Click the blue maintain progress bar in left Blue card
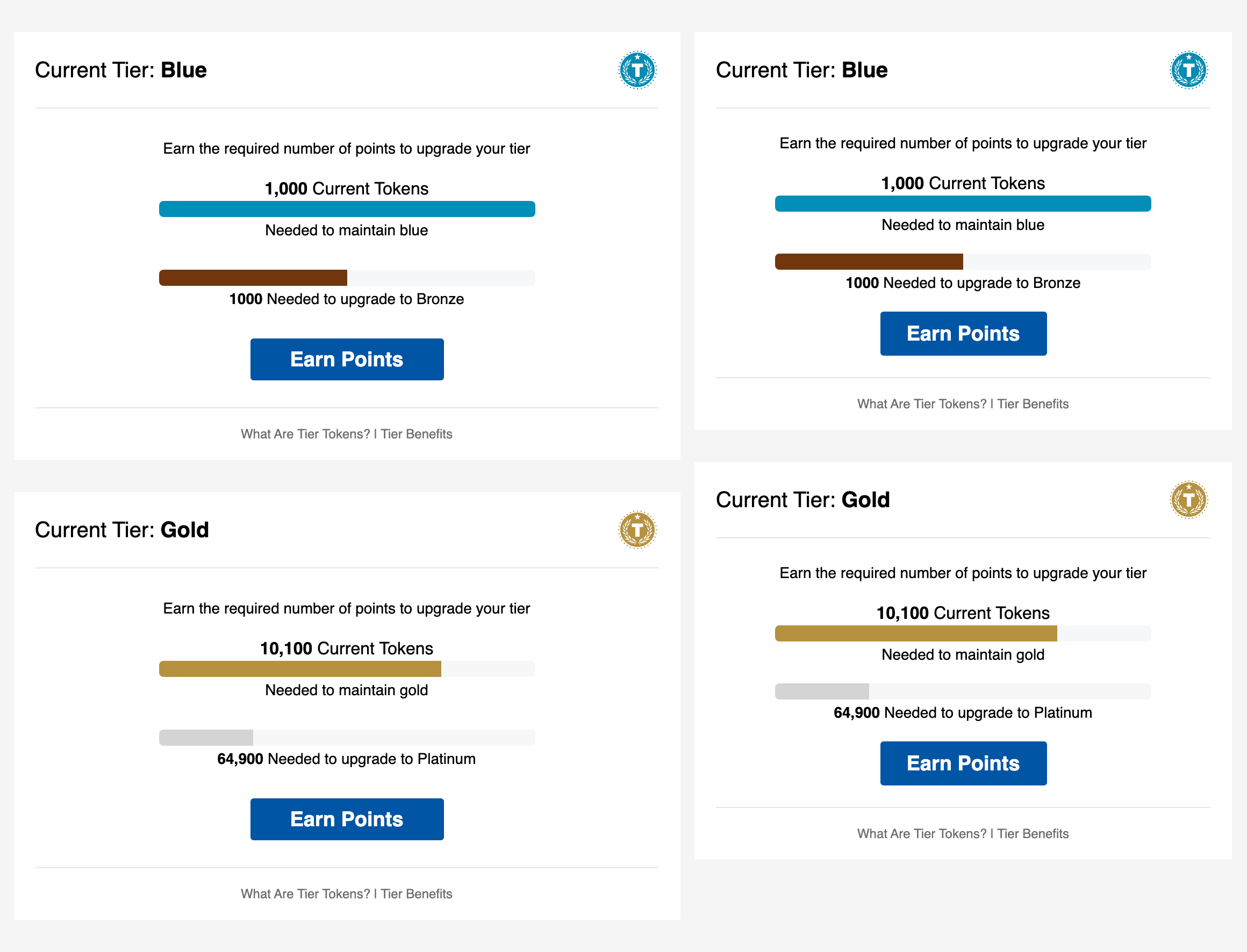The width and height of the screenshot is (1247, 952). 347,209
